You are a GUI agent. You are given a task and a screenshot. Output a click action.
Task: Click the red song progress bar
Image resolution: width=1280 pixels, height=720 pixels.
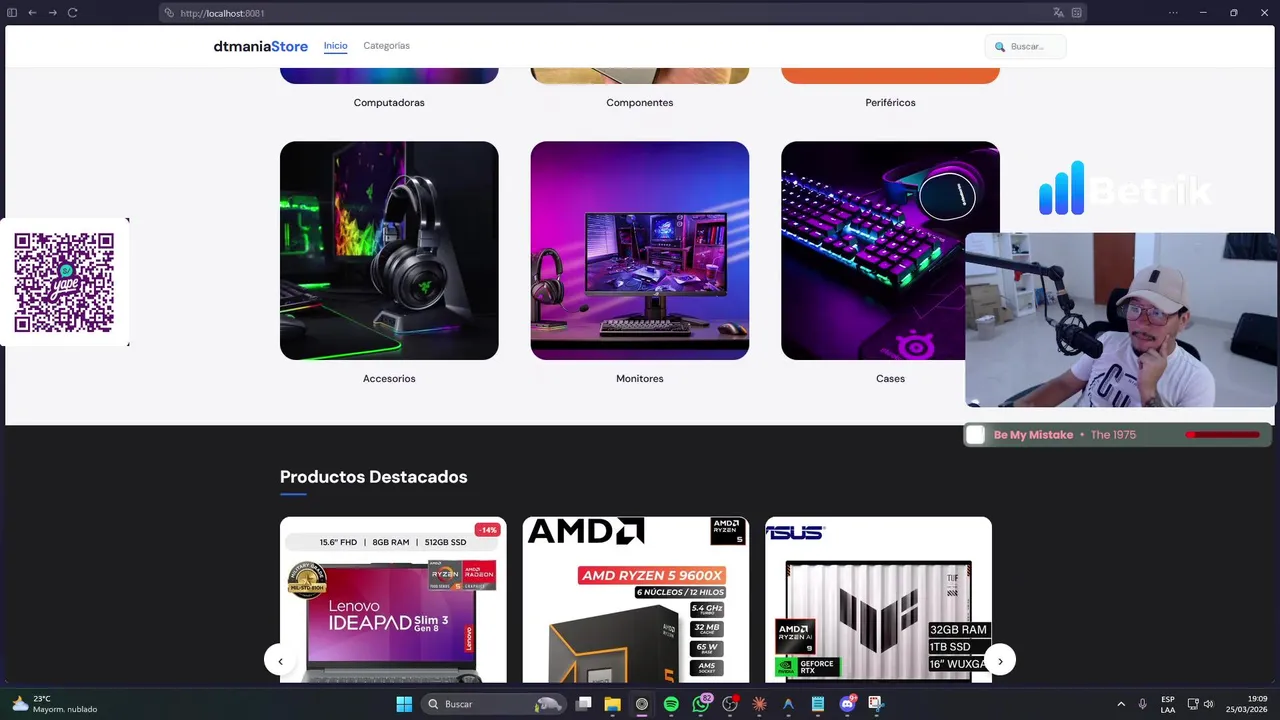pyautogui.click(x=1222, y=435)
